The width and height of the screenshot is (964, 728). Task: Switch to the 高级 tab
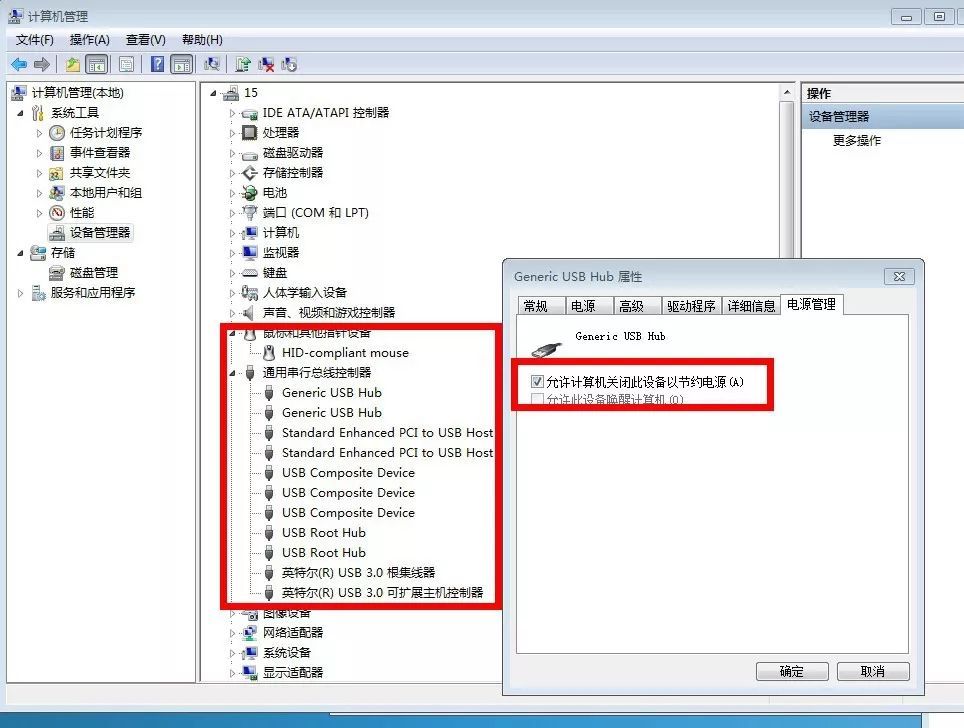tap(636, 306)
